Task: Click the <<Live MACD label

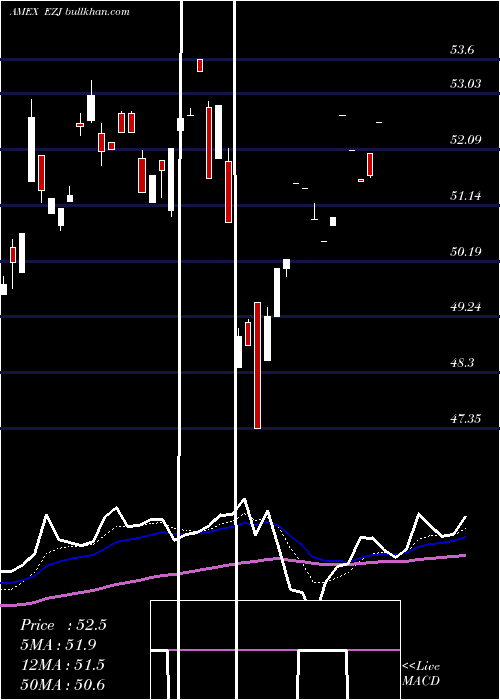Action: [x=421, y=673]
